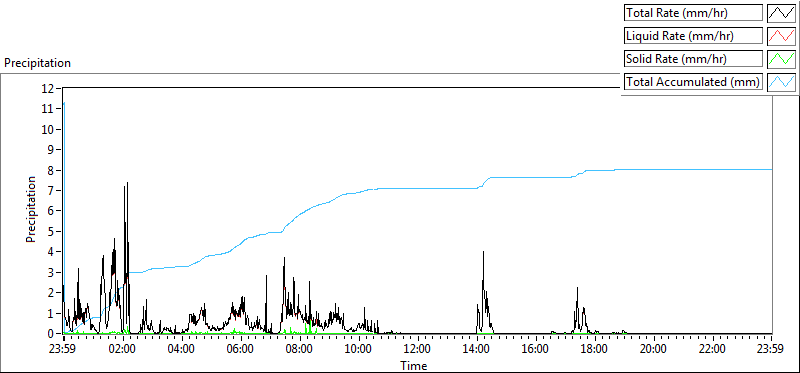Viewport: 800px width, 373px height.
Task: Click the 22:00 time tick label
Action: click(713, 350)
